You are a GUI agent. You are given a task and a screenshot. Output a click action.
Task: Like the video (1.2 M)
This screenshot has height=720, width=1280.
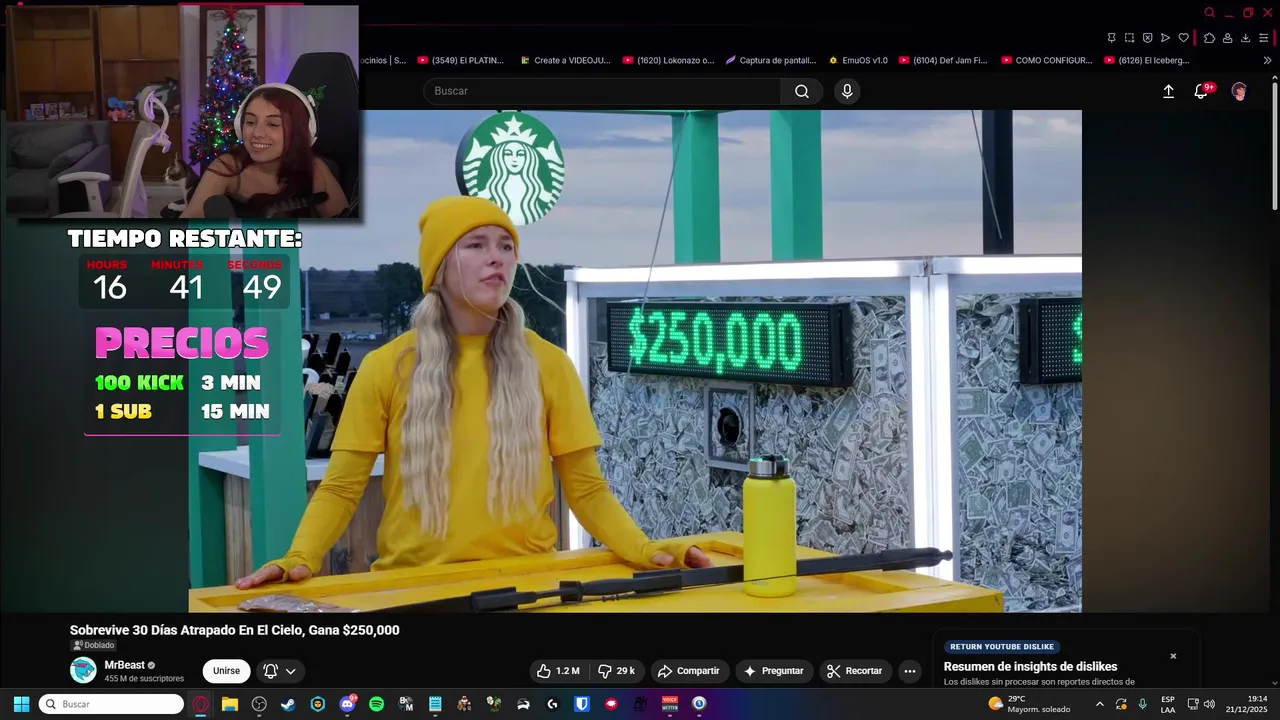(558, 671)
